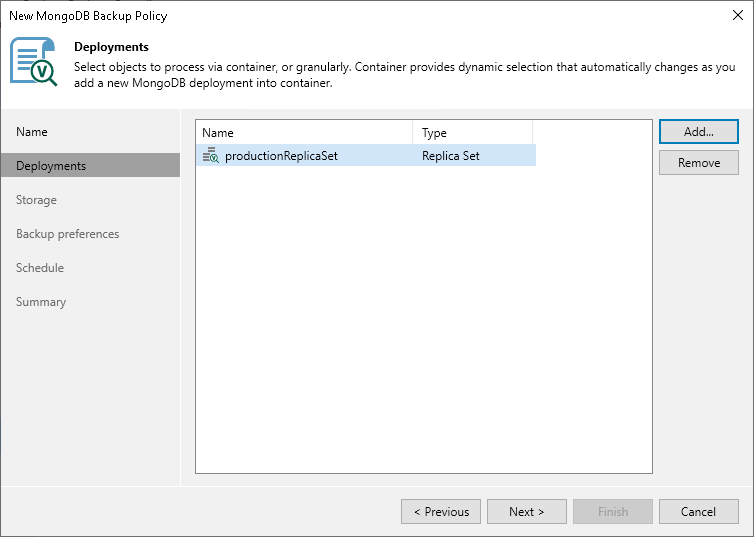Click the backup policy document icon in the header
Viewport: 754px width, 537px height.
(x=34, y=62)
